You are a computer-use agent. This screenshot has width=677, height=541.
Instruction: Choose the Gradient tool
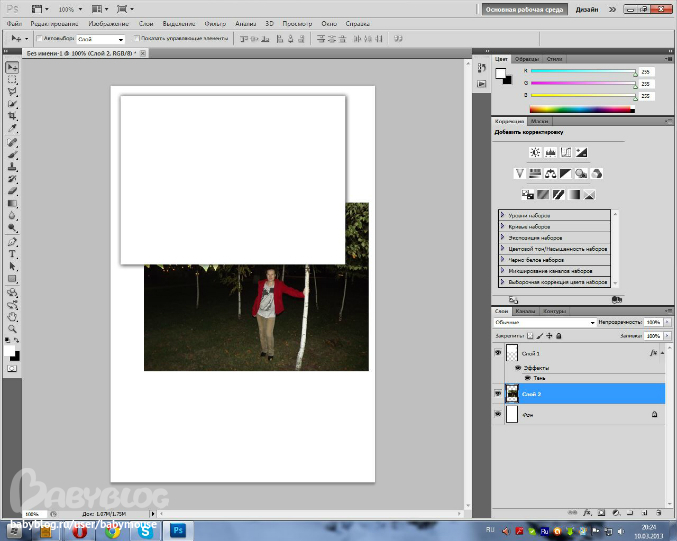point(13,202)
